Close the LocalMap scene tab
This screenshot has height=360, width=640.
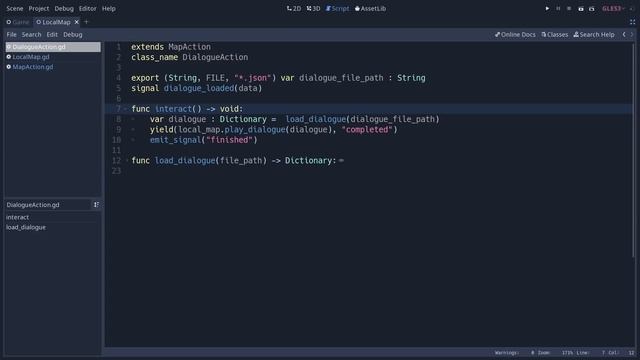[76, 22]
